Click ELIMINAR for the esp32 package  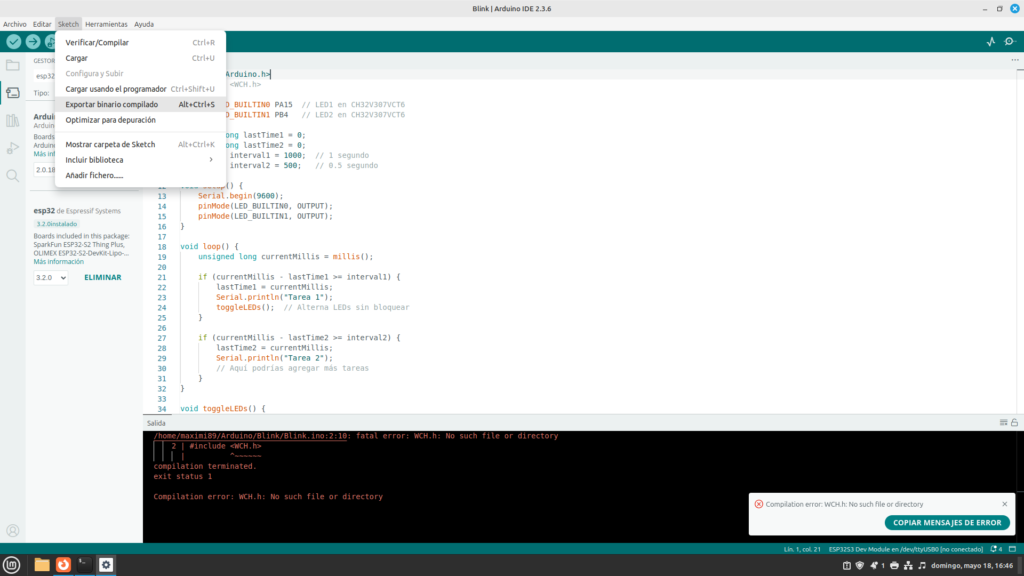pyautogui.click(x=102, y=277)
